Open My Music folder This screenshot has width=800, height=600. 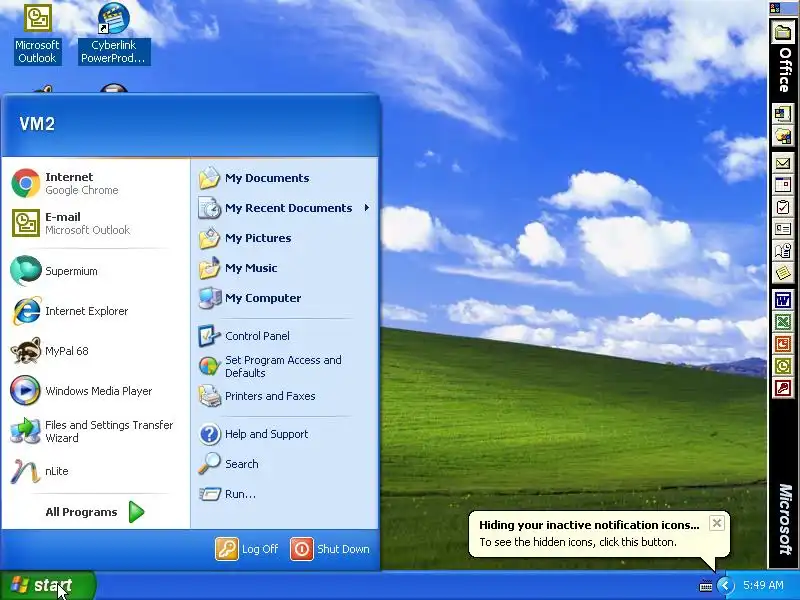(x=285, y=268)
